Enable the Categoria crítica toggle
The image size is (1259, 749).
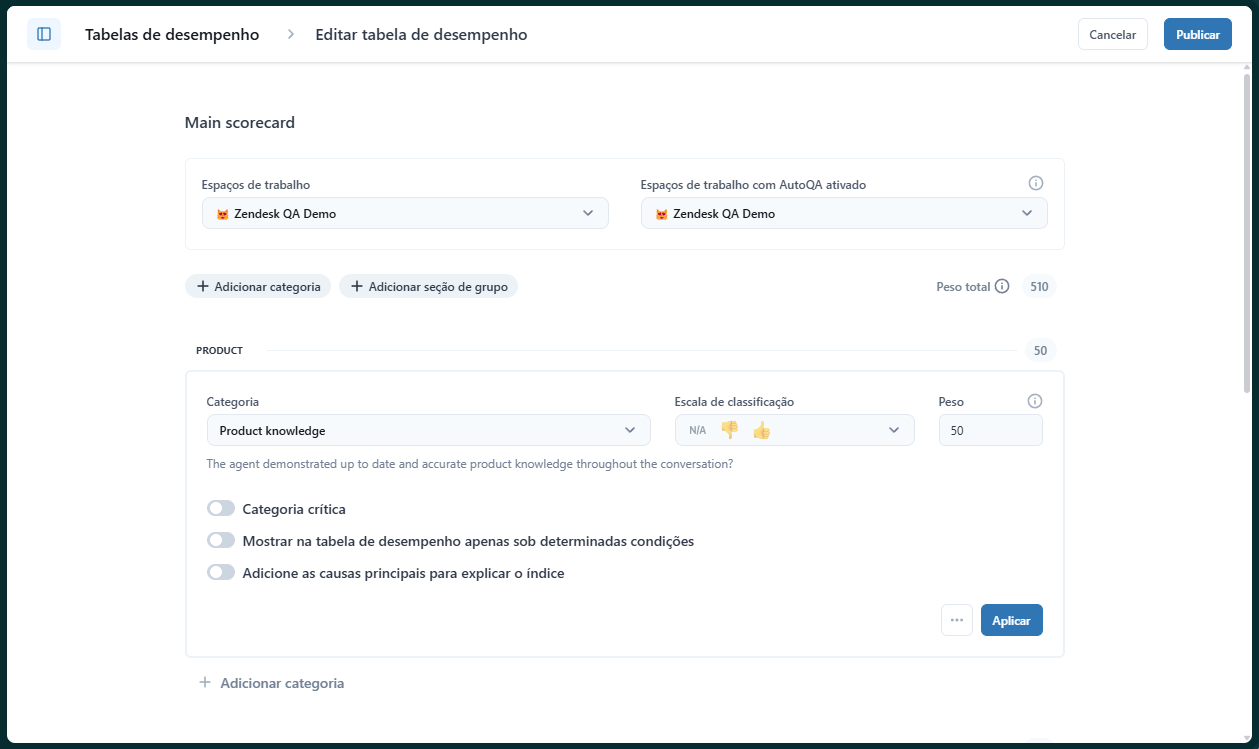[x=221, y=509]
